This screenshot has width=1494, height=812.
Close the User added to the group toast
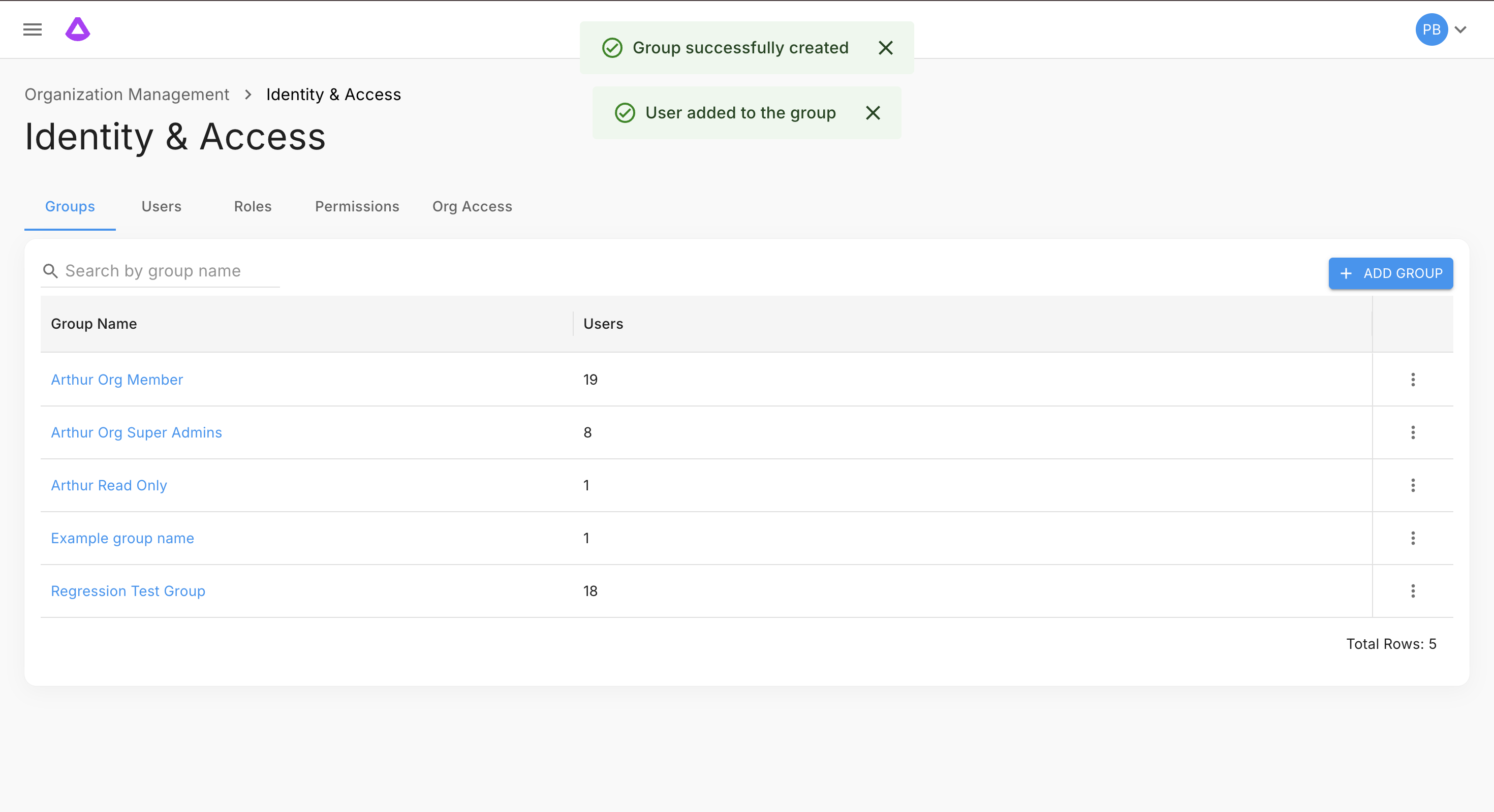(x=873, y=112)
